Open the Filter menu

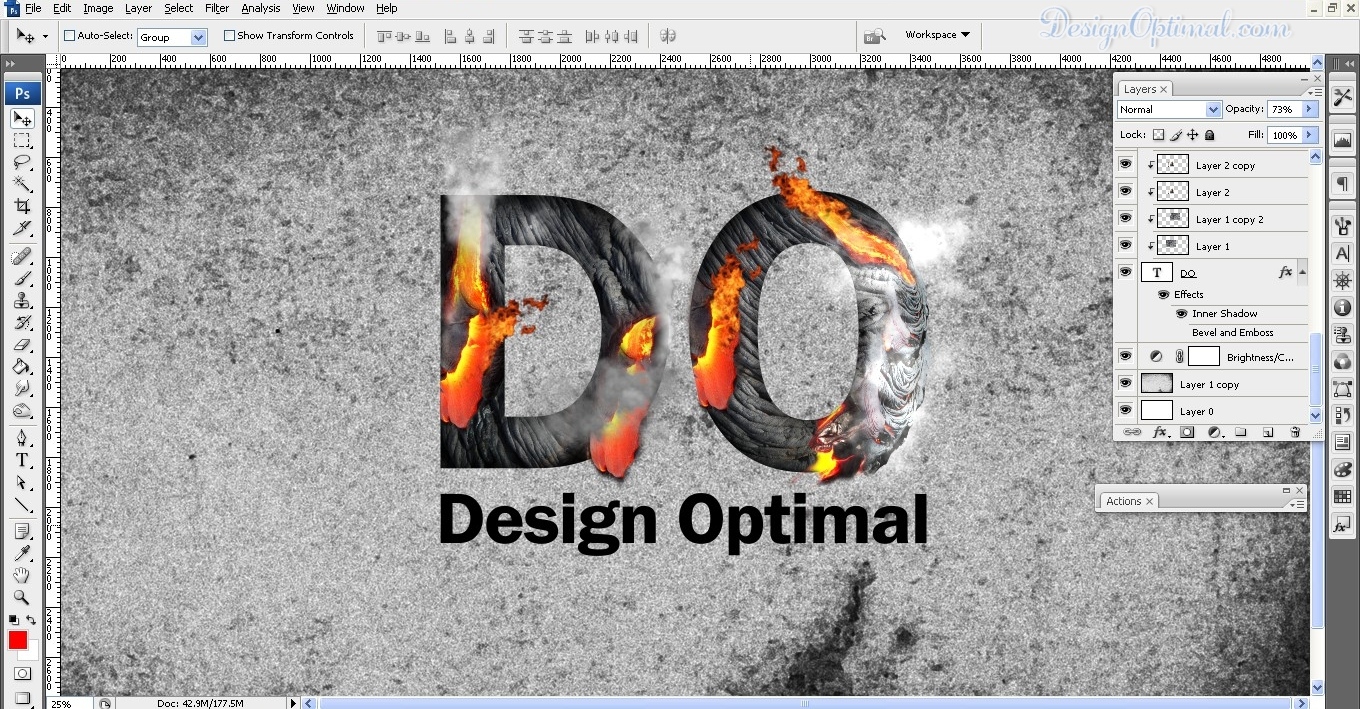217,8
